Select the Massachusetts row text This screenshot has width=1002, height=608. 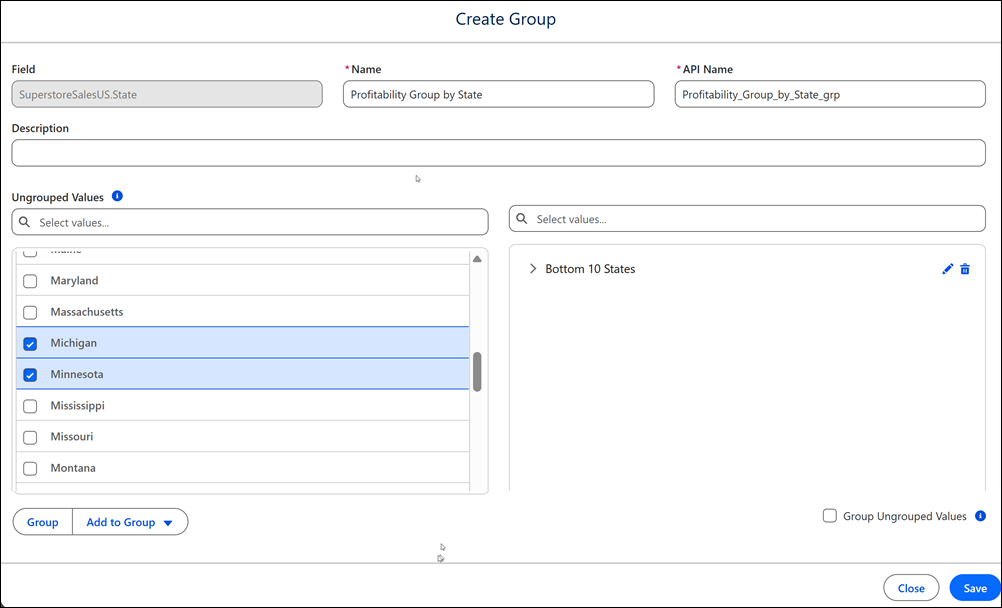tap(87, 312)
